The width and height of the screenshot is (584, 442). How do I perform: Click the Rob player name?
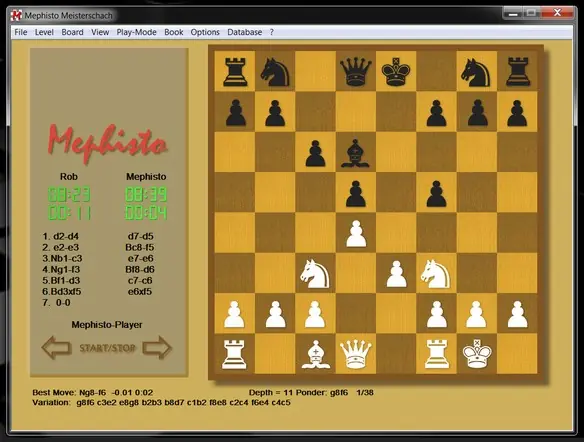pyautogui.click(x=69, y=177)
